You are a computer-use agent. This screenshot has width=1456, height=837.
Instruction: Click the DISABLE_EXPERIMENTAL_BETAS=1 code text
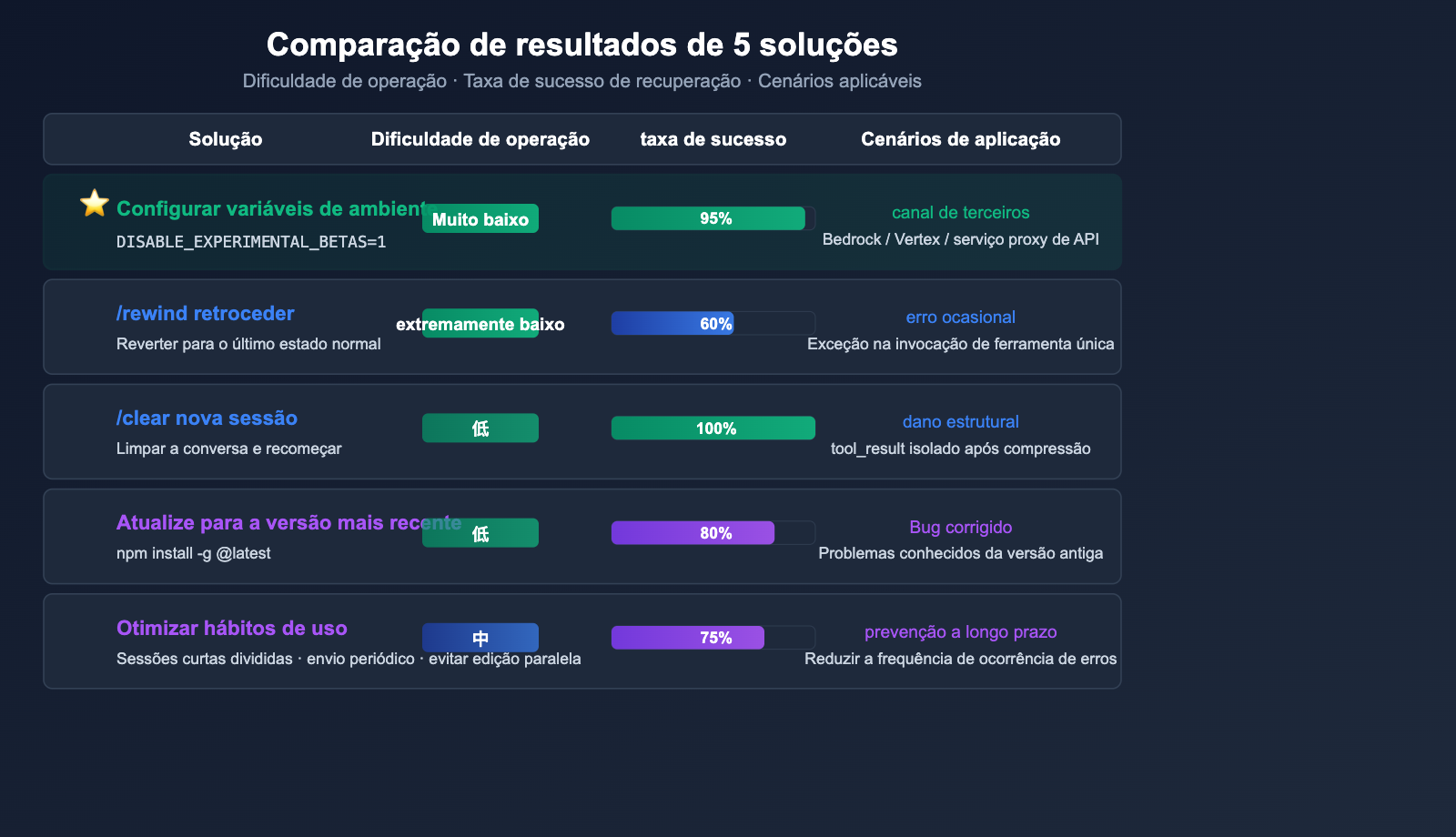point(251,242)
